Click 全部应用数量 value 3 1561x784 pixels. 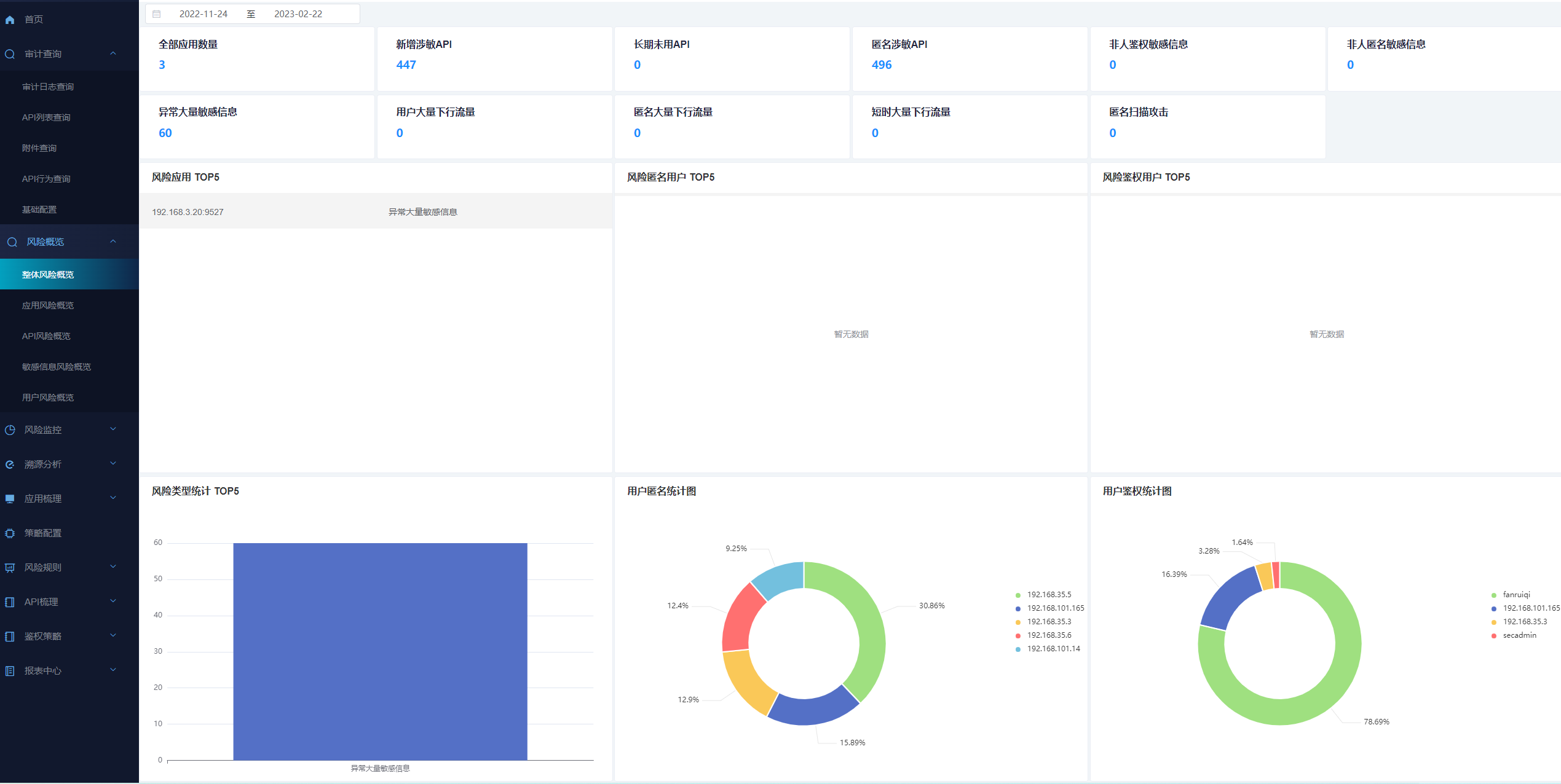162,65
